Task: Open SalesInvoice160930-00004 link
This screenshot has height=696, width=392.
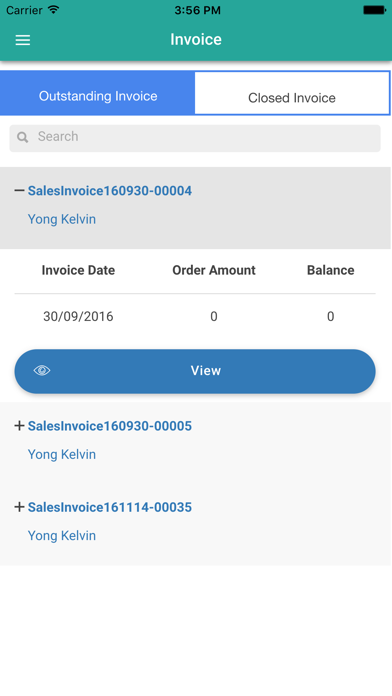Action: tap(110, 191)
